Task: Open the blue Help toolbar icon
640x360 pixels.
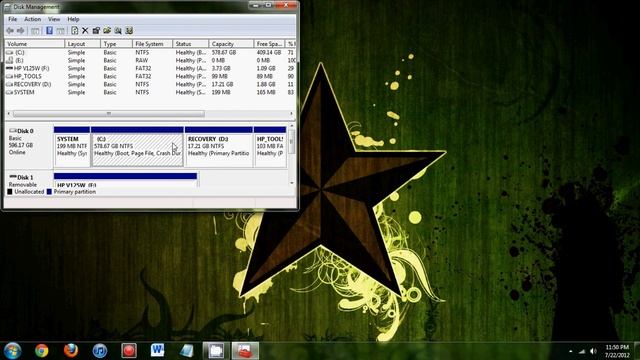Action: click(49, 31)
